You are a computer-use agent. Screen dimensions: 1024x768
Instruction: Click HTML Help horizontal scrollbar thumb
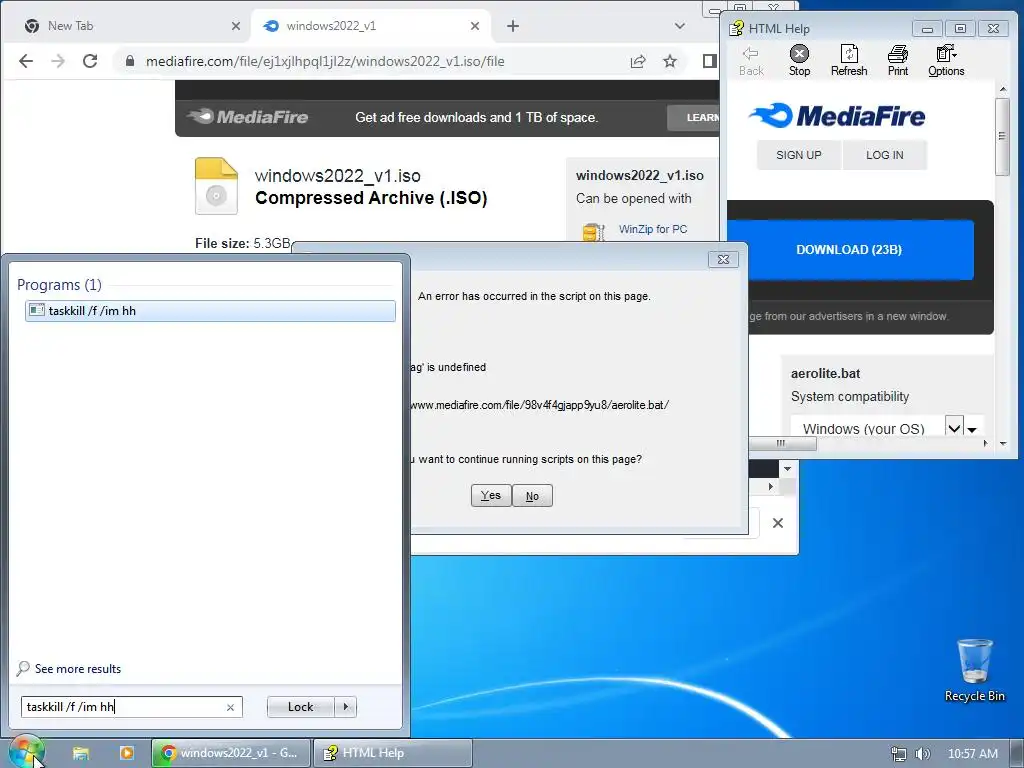pyautogui.click(x=780, y=443)
